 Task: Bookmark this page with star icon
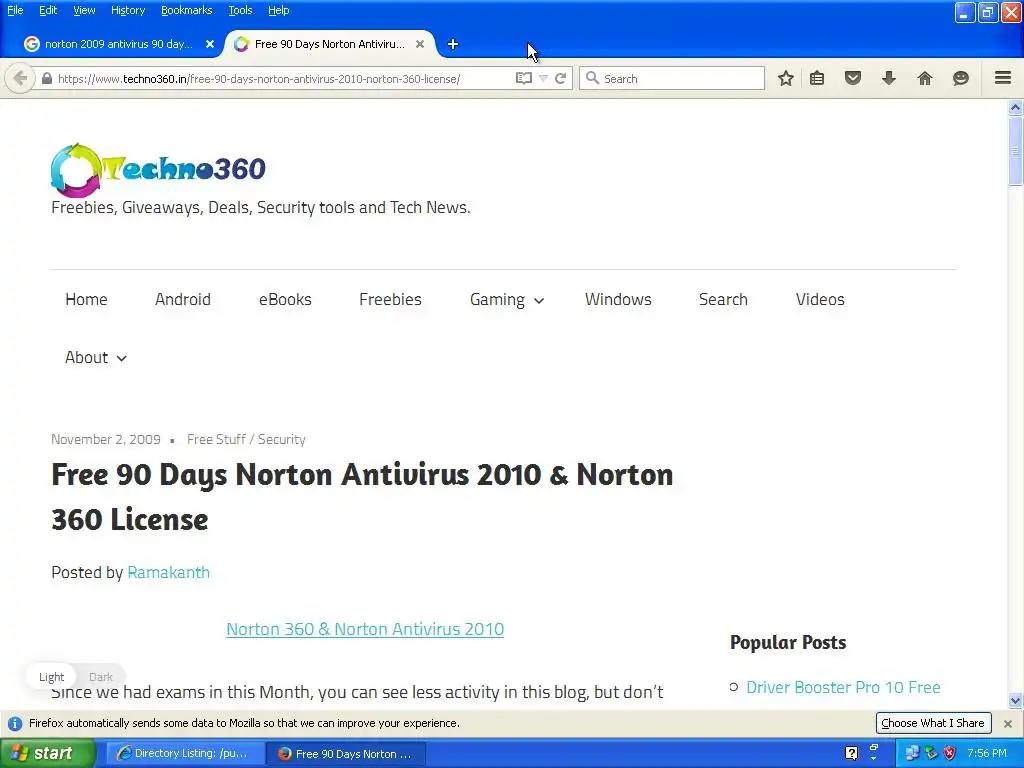pyautogui.click(x=786, y=78)
